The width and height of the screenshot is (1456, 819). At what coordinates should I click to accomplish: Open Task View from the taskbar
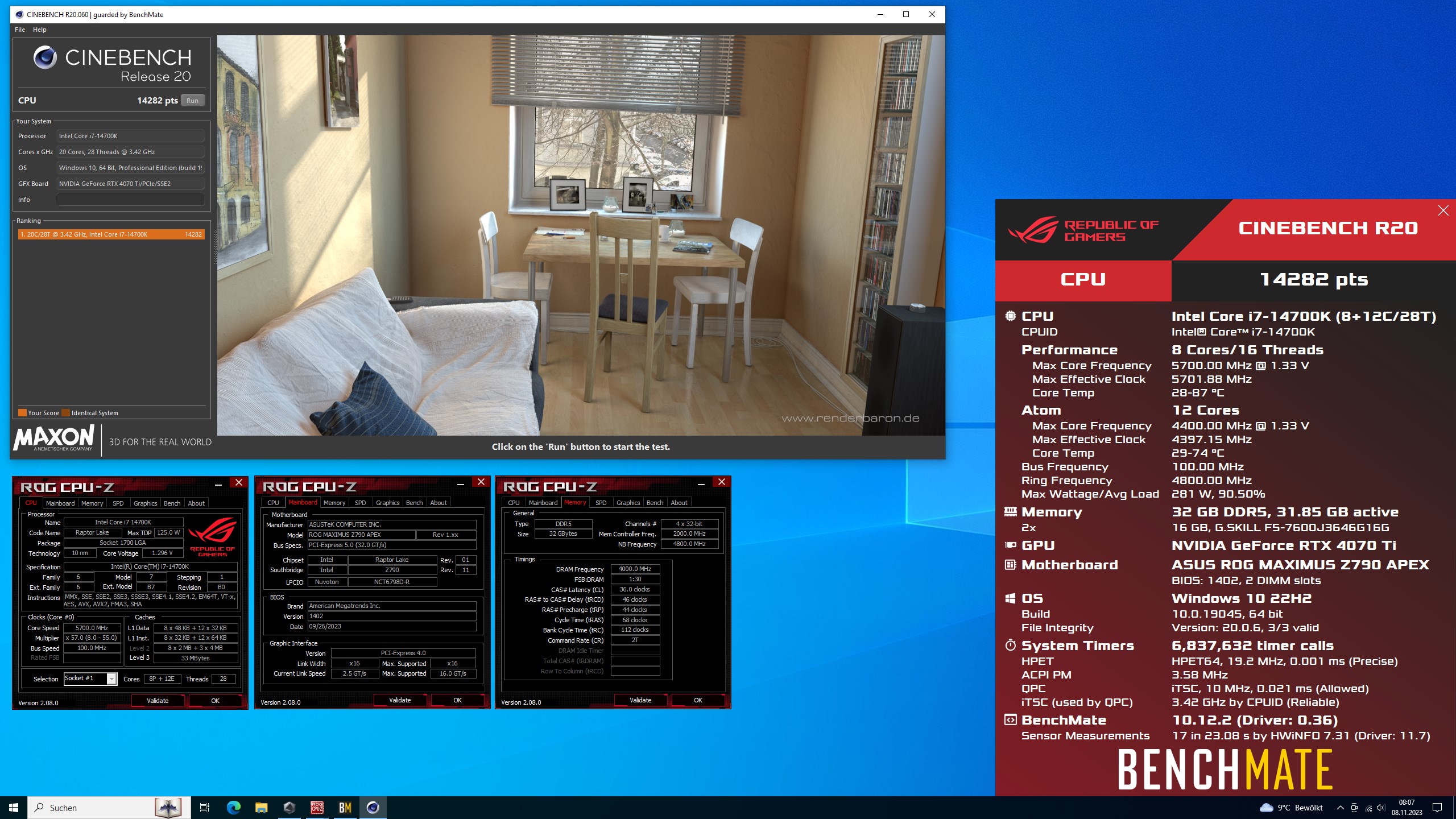(x=205, y=808)
